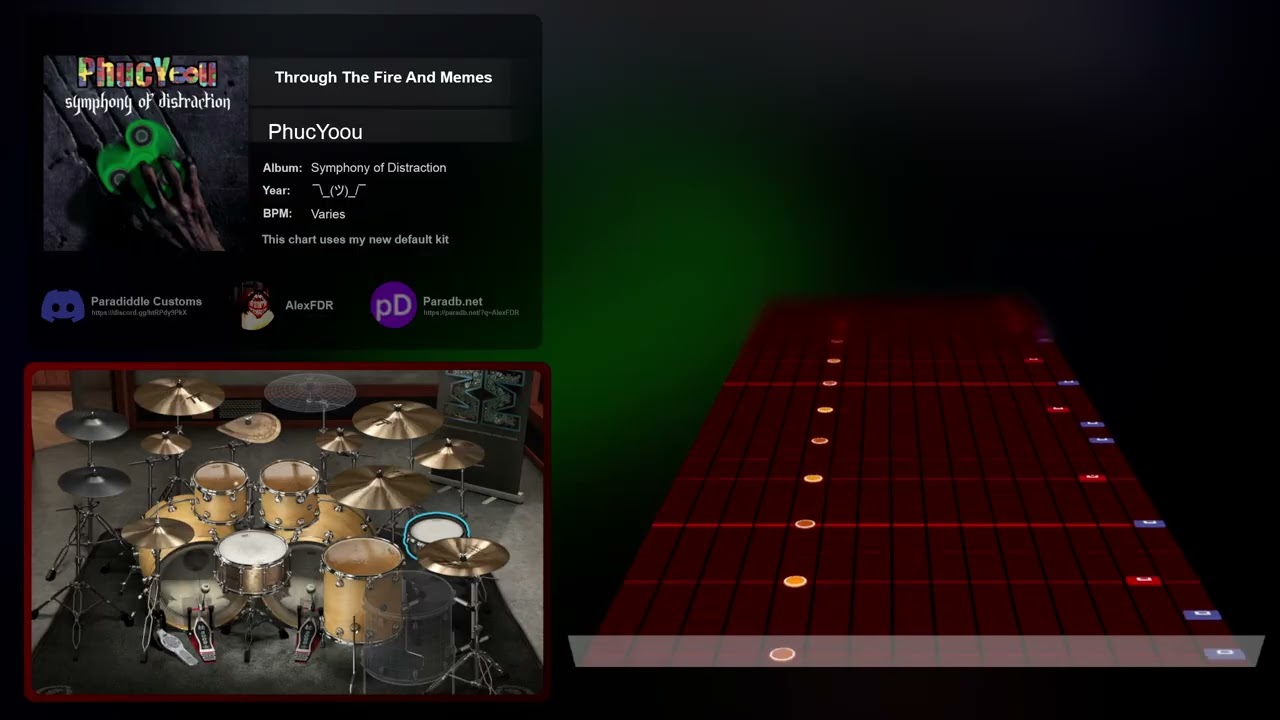Click the blue note at the hit line
This screenshot has width=1280, height=720.
point(1224,653)
